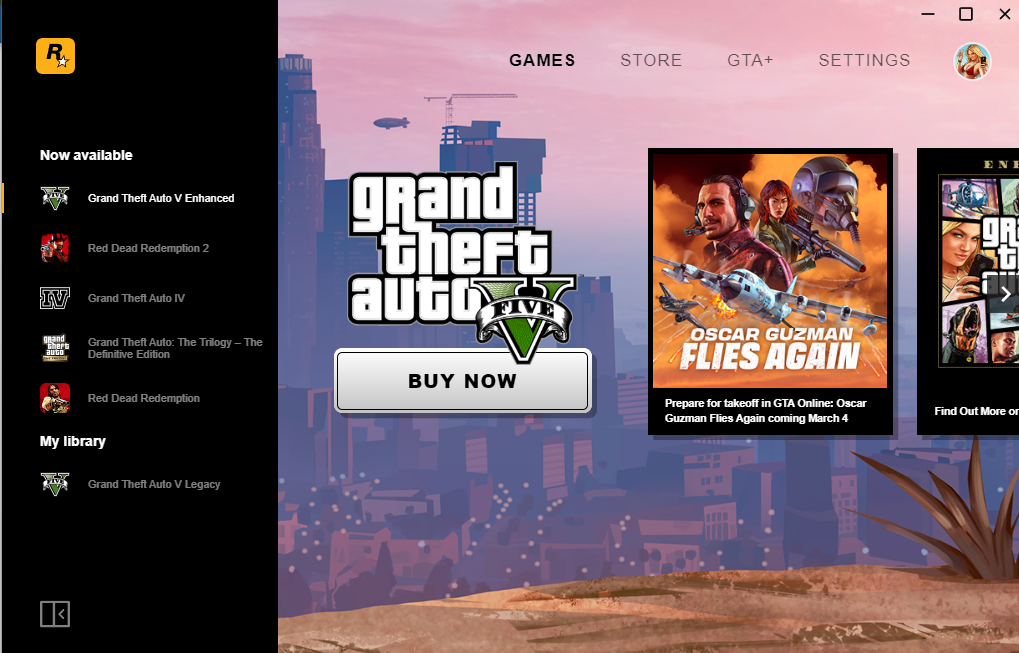Viewport: 1019px width, 653px height.
Task: Select Grand Theft Auto V Legacy icon
Action: (x=55, y=484)
